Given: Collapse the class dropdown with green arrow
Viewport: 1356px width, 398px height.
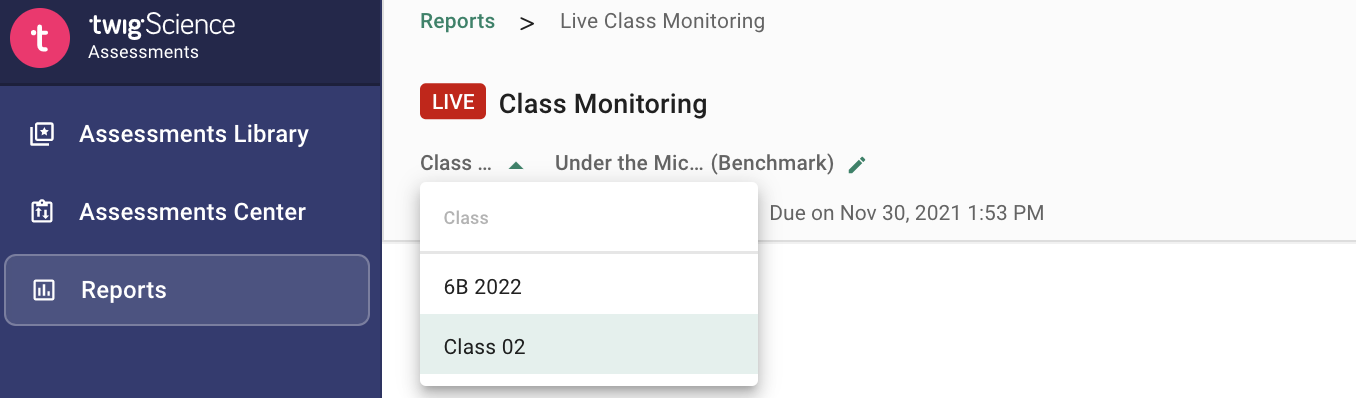Looking at the screenshot, I should (x=516, y=165).
